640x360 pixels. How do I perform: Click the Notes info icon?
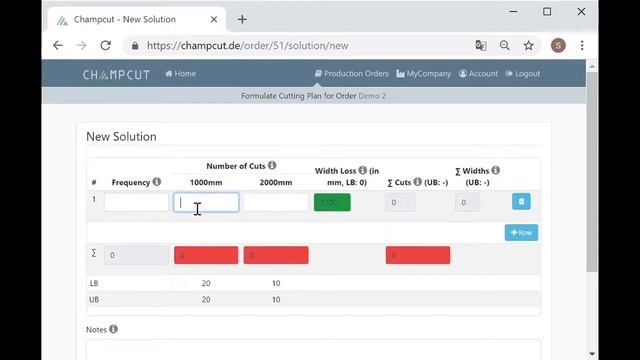click(x=113, y=329)
